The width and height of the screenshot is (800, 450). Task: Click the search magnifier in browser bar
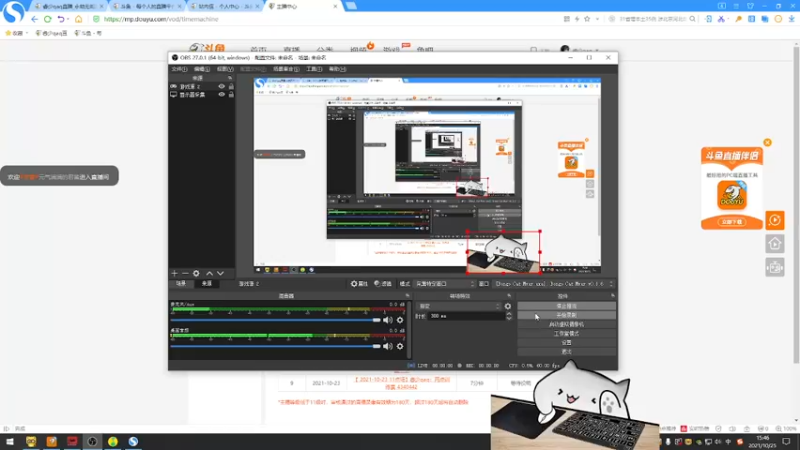click(x=692, y=19)
